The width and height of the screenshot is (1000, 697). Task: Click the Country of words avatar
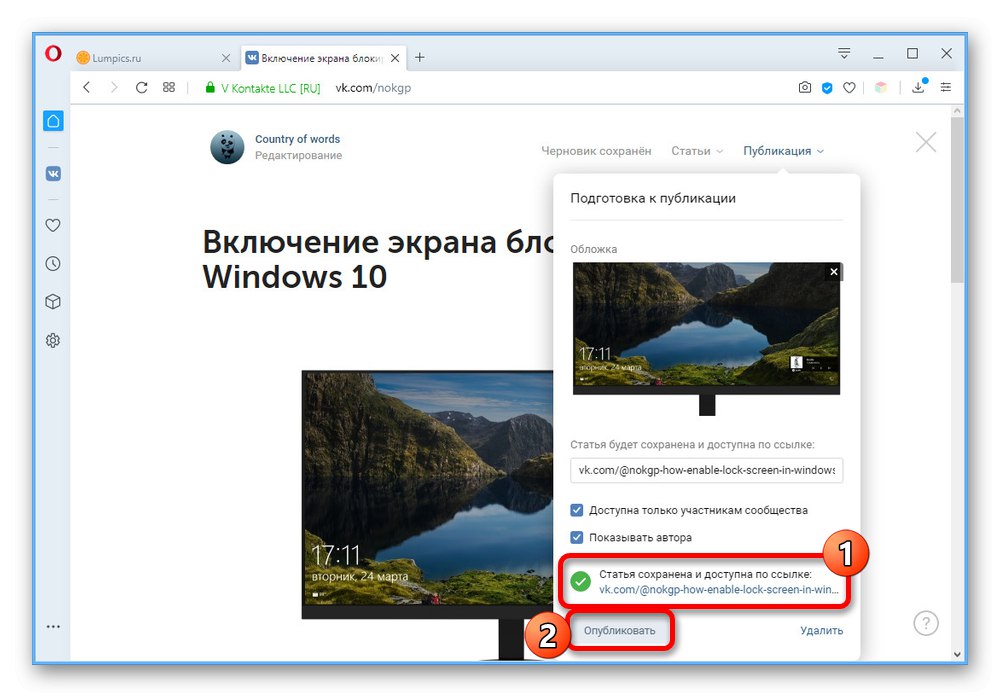click(x=227, y=147)
